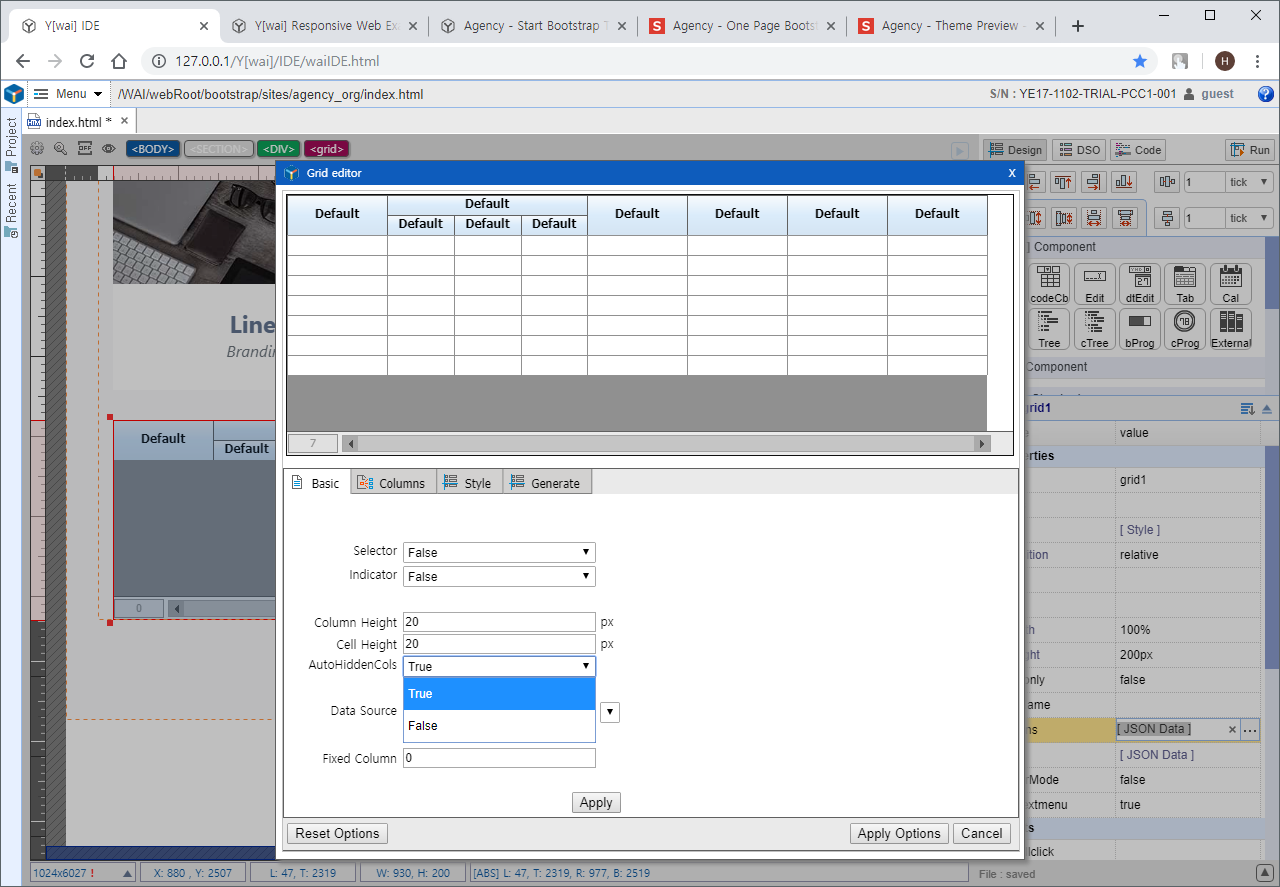This screenshot has width=1280, height=887.
Task: Expand the Indicator dropdown
Action: pyautogui.click(x=499, y=576)
